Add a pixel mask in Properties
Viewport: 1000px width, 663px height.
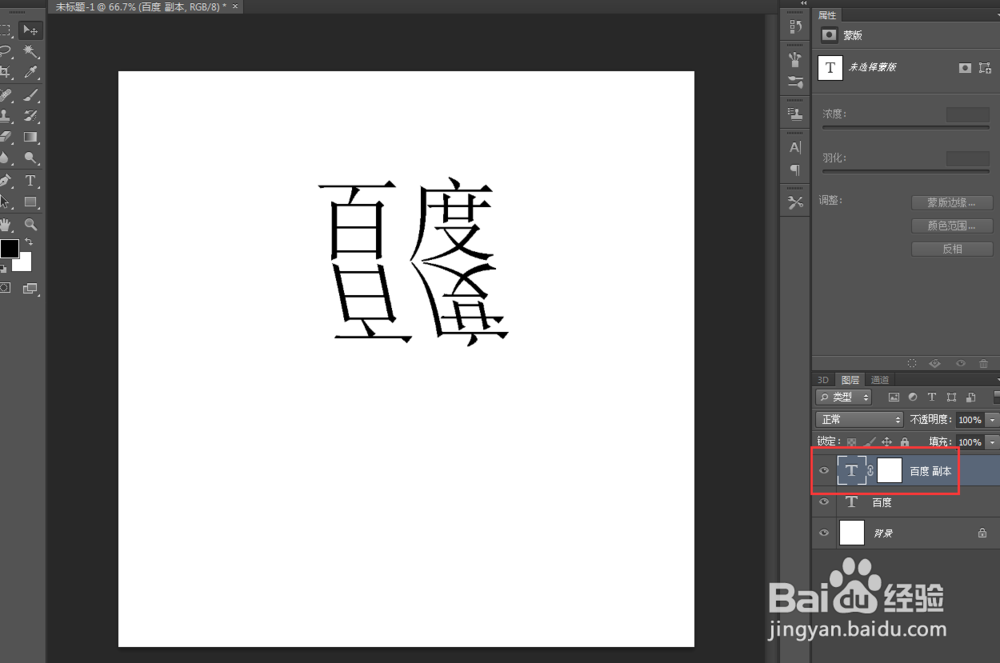(x=965, y=68)
